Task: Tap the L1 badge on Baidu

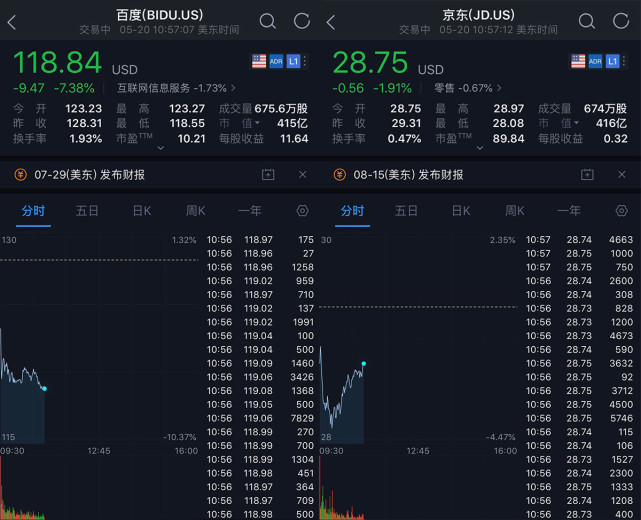Action: [293, 61]
